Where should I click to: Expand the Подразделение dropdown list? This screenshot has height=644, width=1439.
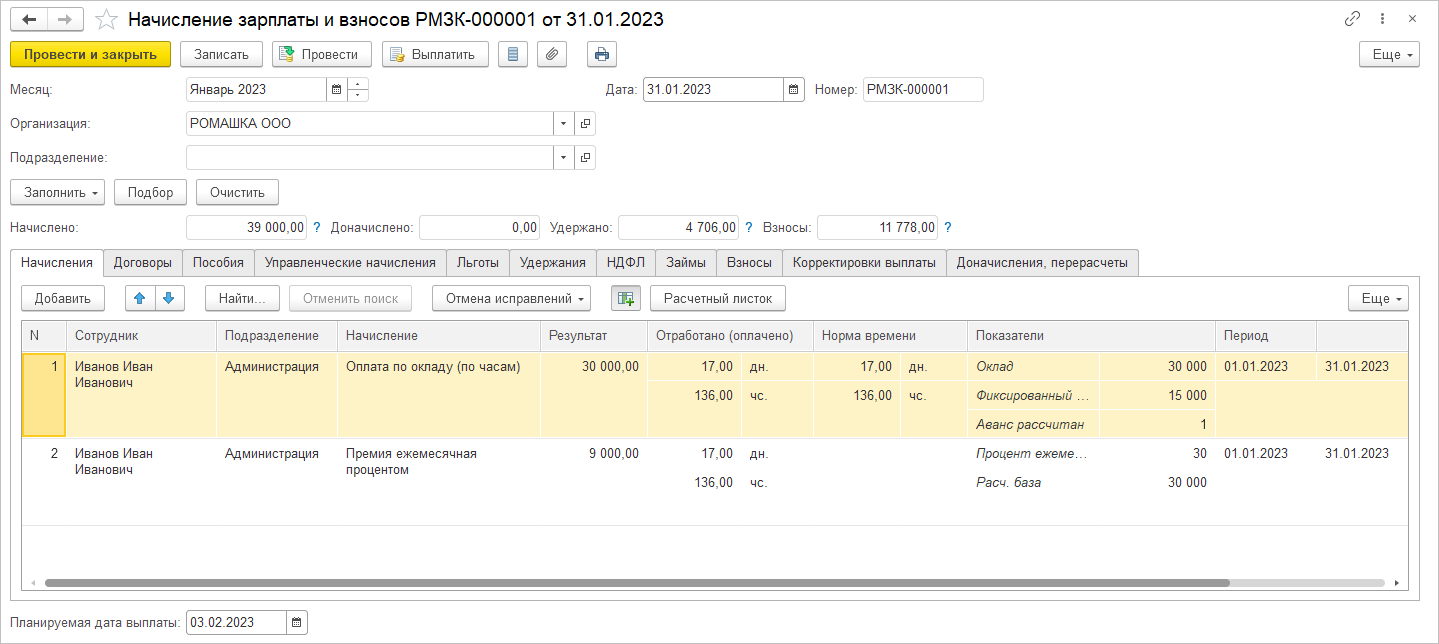pyautogui.click(x=563, y=158)
